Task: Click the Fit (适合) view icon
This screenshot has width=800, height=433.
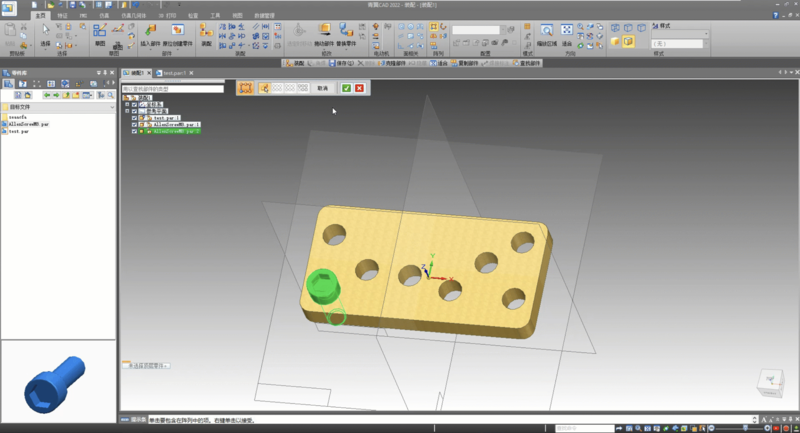Action: click(567, 31)
